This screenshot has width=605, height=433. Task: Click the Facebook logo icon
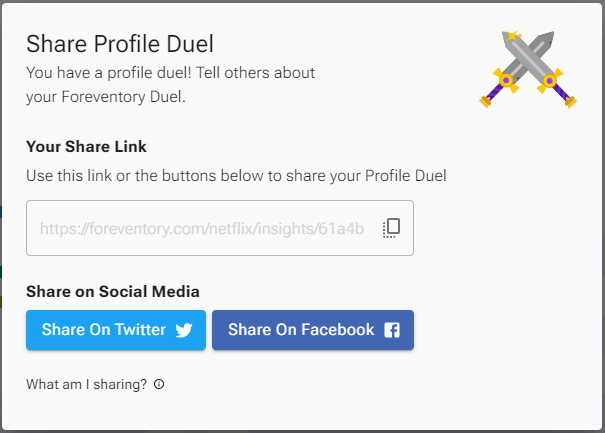pos(392,330)
